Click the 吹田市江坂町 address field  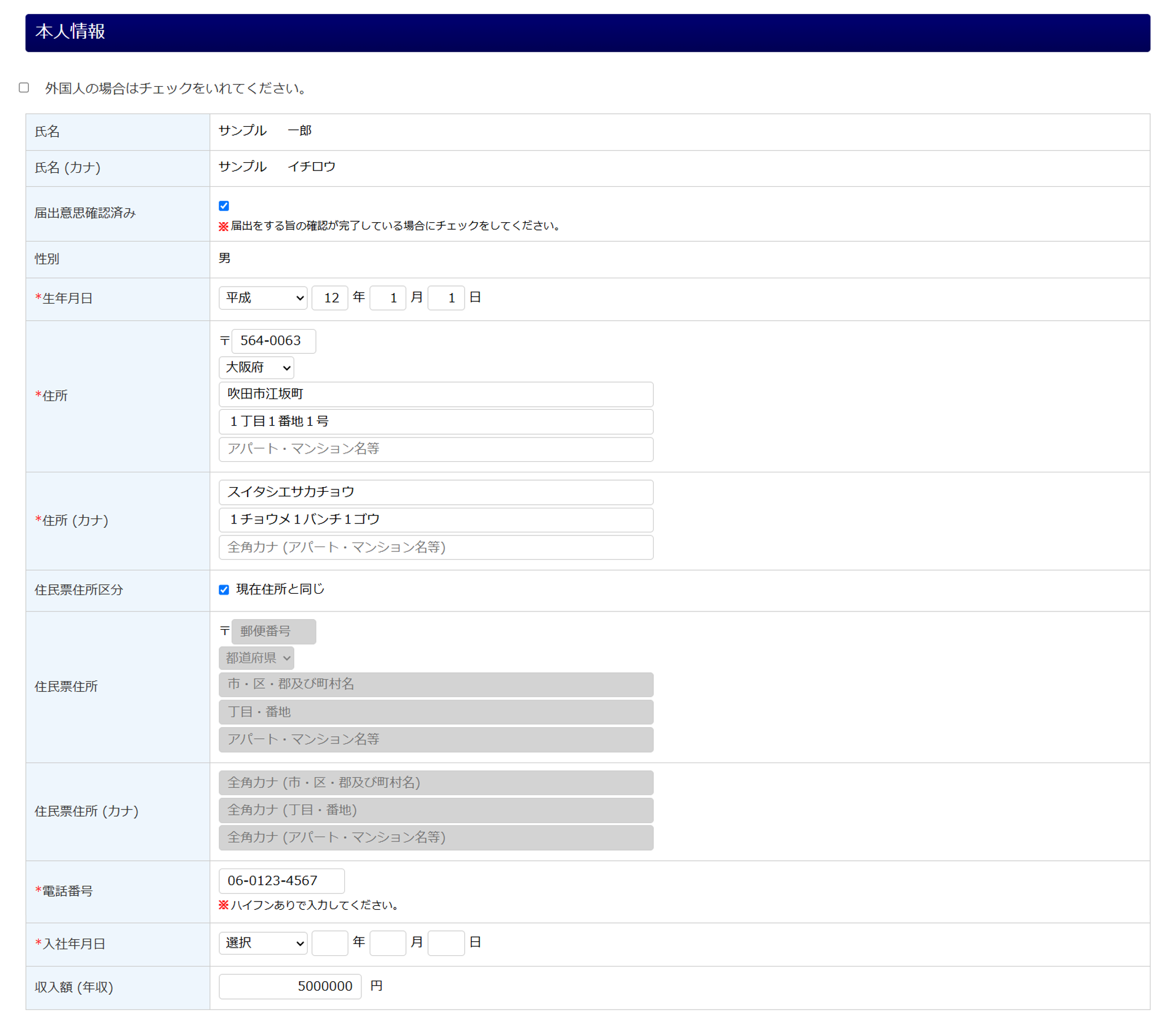(x=436, y=394)
